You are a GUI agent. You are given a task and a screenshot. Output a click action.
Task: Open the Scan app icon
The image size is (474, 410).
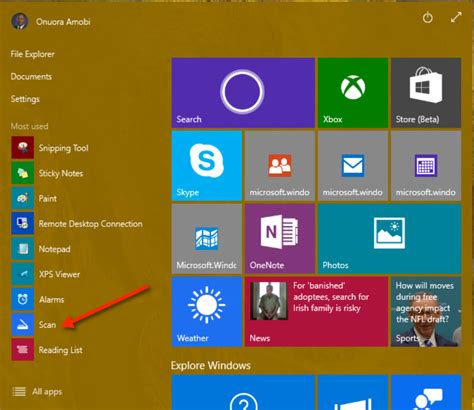23,324
